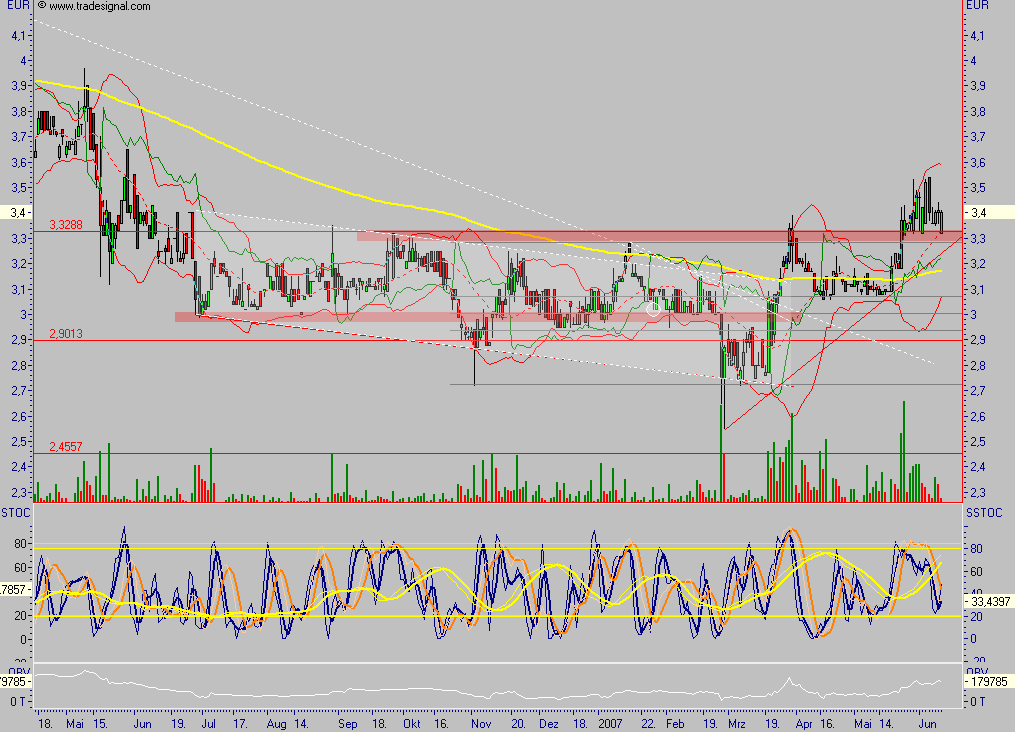Viewport: 1015px width, 732px height.
Task: Click the 2,4557 price marker label
Action: click(67, 448)
